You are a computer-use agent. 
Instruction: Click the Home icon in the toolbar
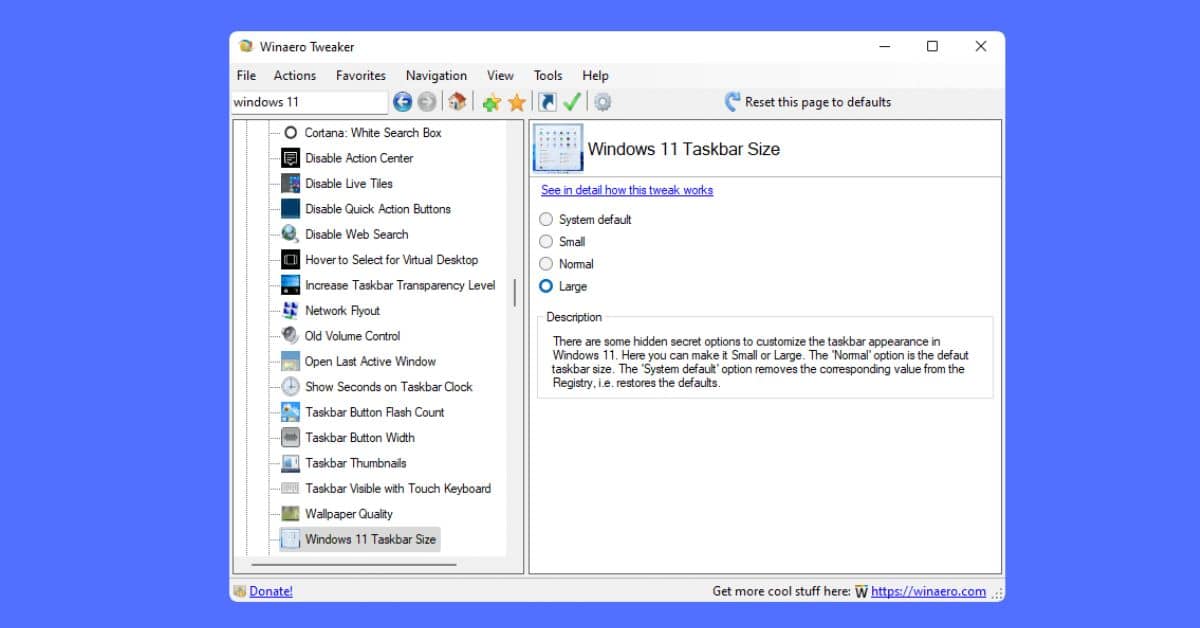(457, 100)
